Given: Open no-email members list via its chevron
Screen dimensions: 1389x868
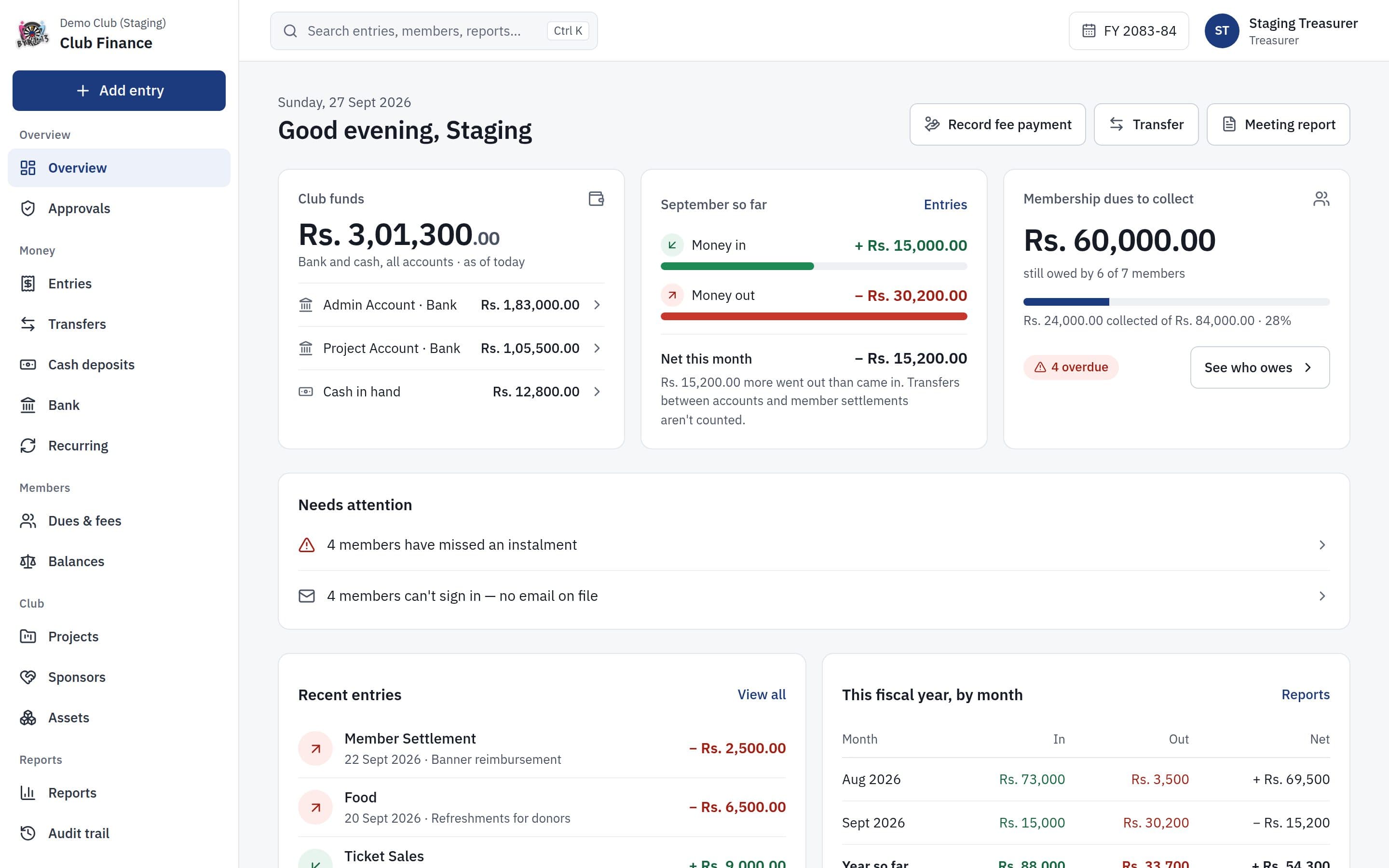Looking at the screenshot, I should pyautogui.click(x=1322, y=596).
